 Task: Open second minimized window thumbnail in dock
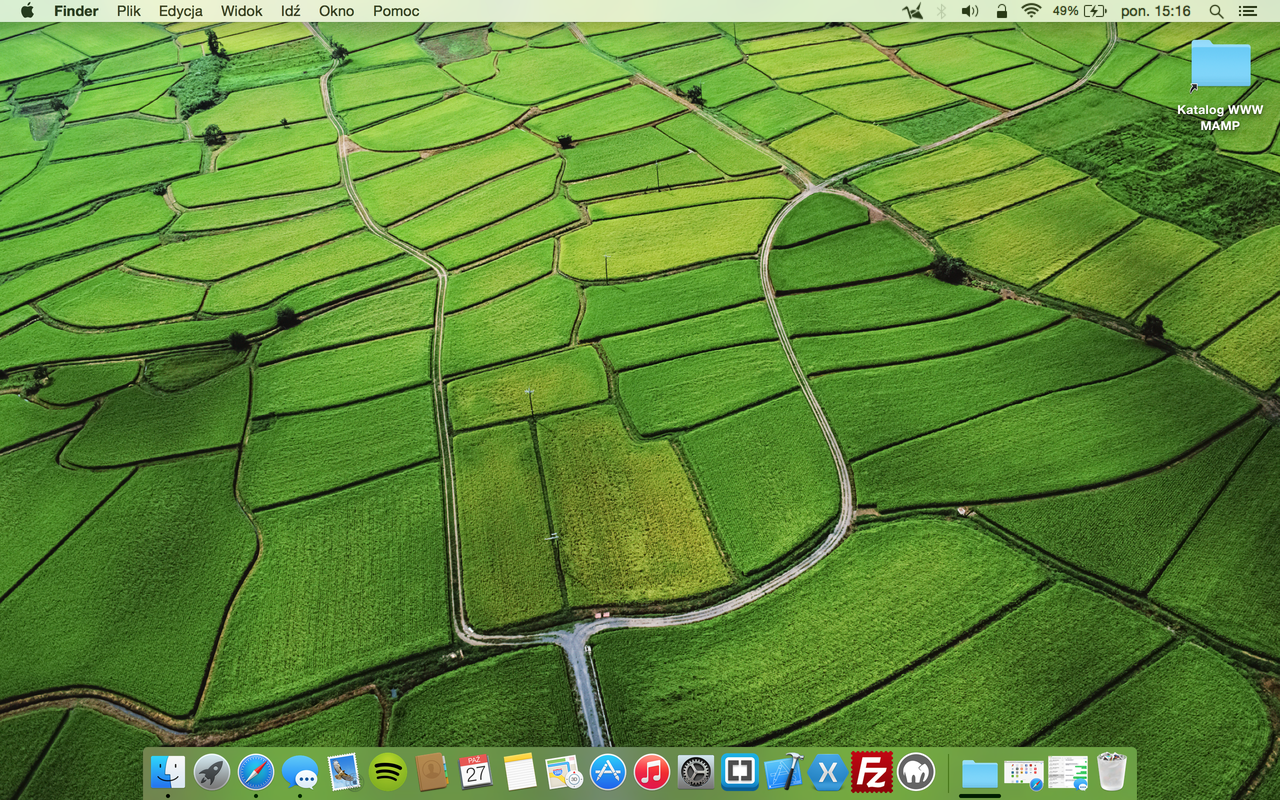pyautogui.click(x=1068, y=772)
